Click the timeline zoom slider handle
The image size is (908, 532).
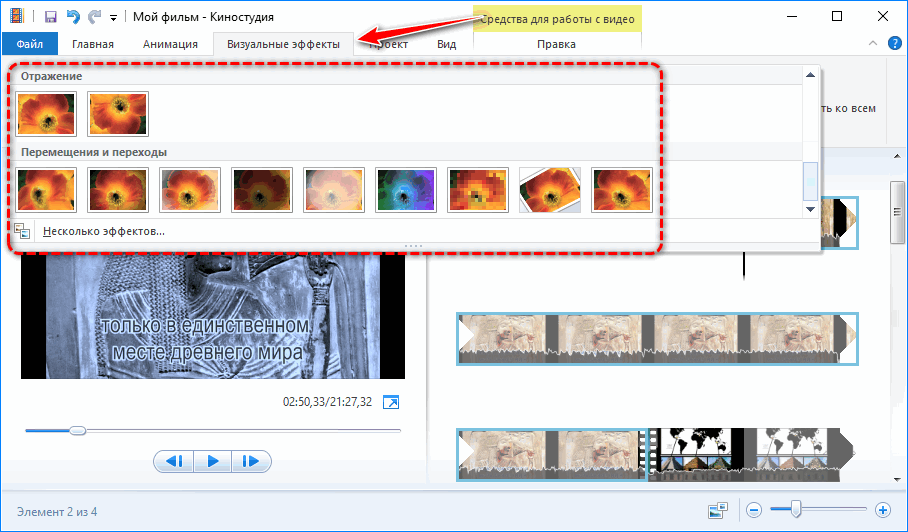[796, 509]
